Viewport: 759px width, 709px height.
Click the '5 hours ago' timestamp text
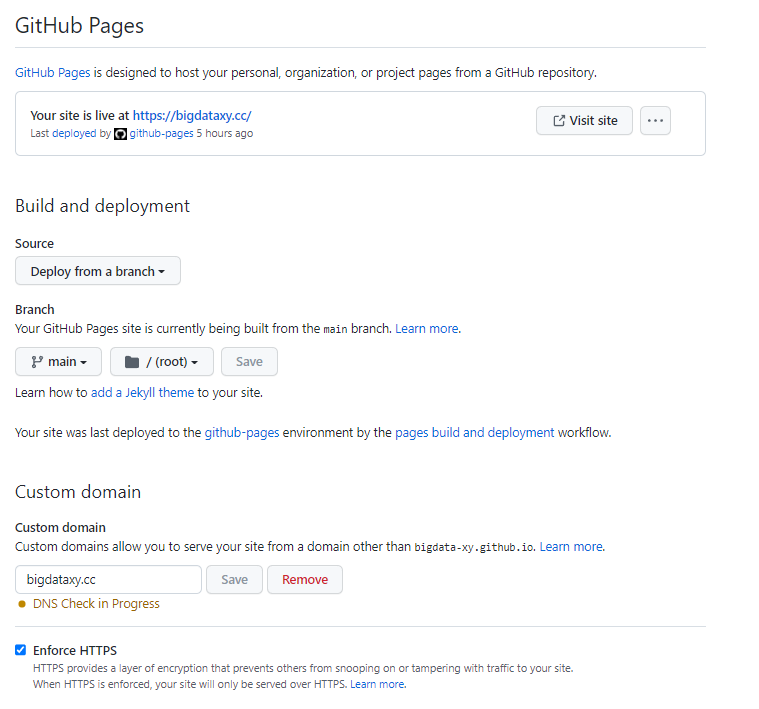pos(225,133)
